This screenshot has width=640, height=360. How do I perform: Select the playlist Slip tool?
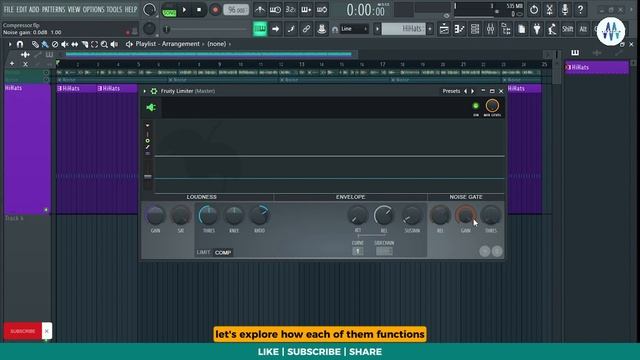coord(75,44)
